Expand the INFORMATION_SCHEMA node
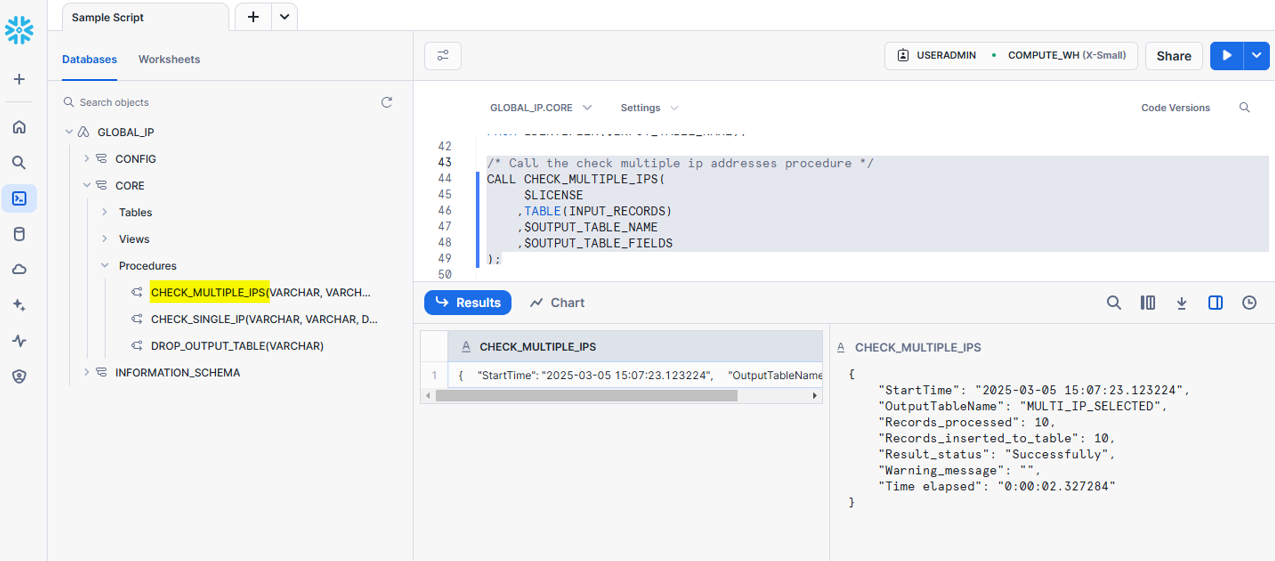Viewport: 1275px width, 561px height. click(87, 372)
